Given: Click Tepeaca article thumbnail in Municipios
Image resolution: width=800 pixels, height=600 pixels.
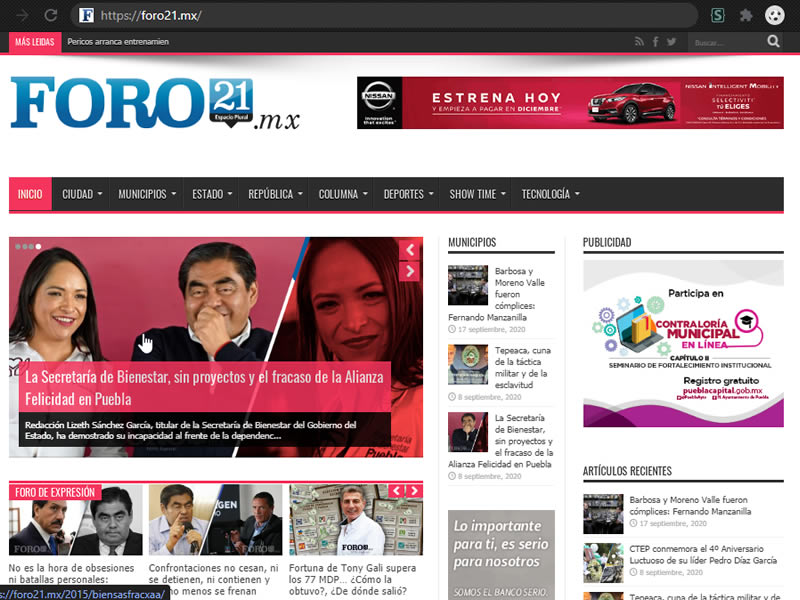Looking at the screenshot, I should (468, 364).
